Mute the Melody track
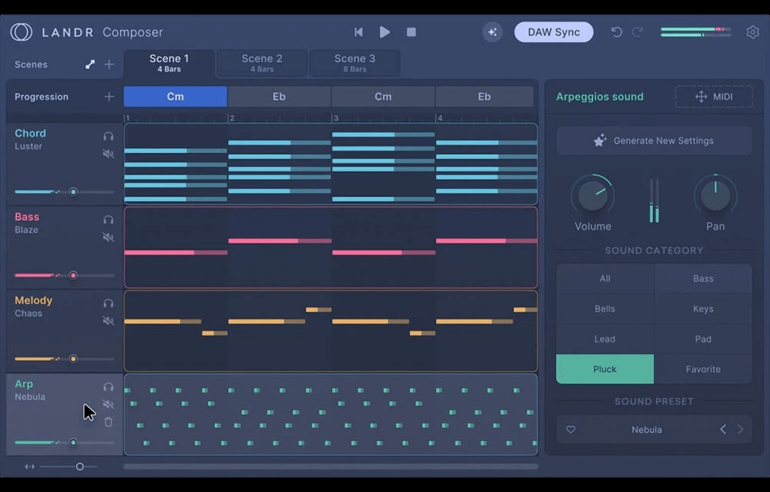770x492 pixels. click(108, 321)
